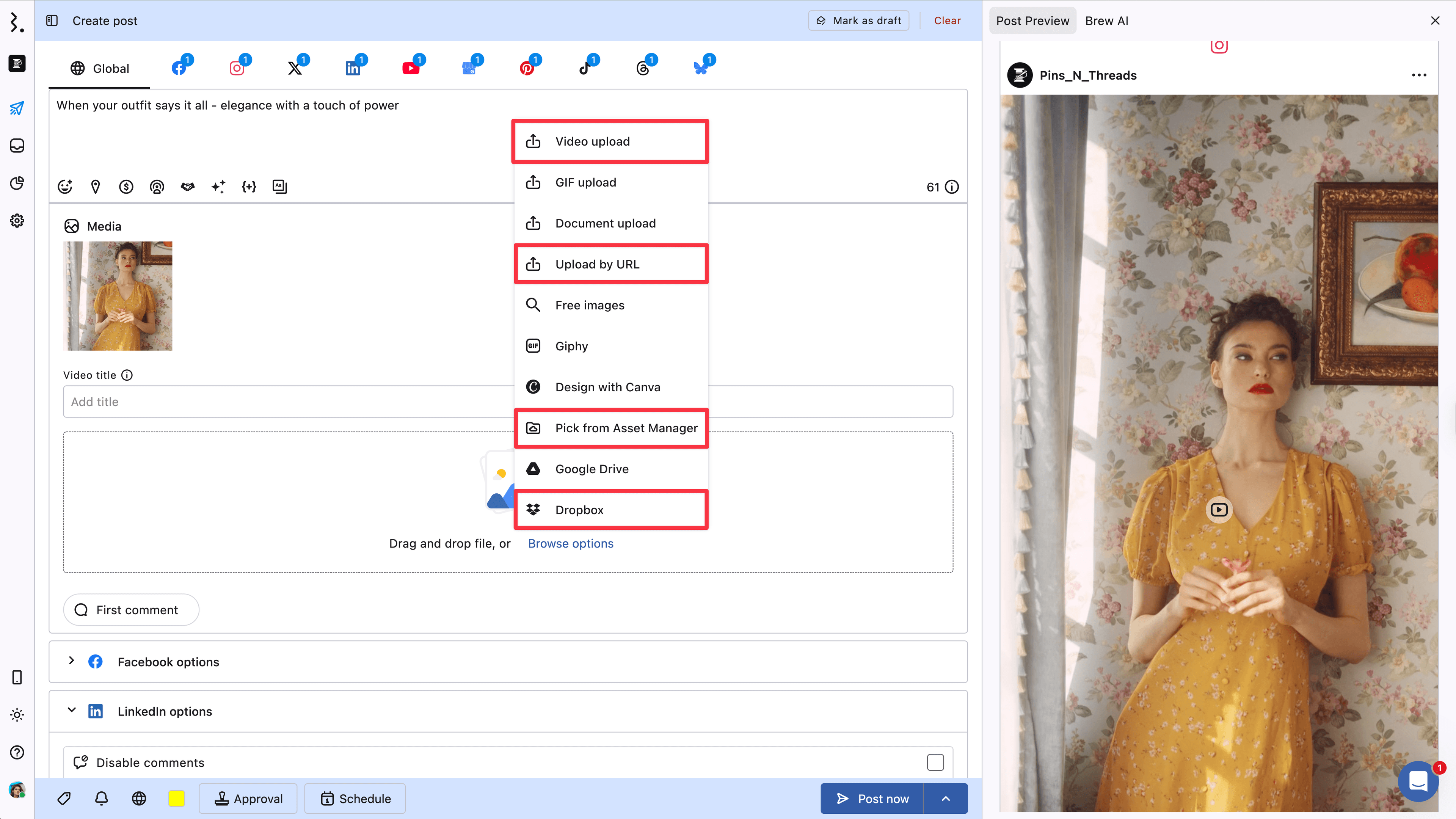Open the tag icon in bottom bar
Screen dimensions: 1456x819
click(x=64, y=798)
